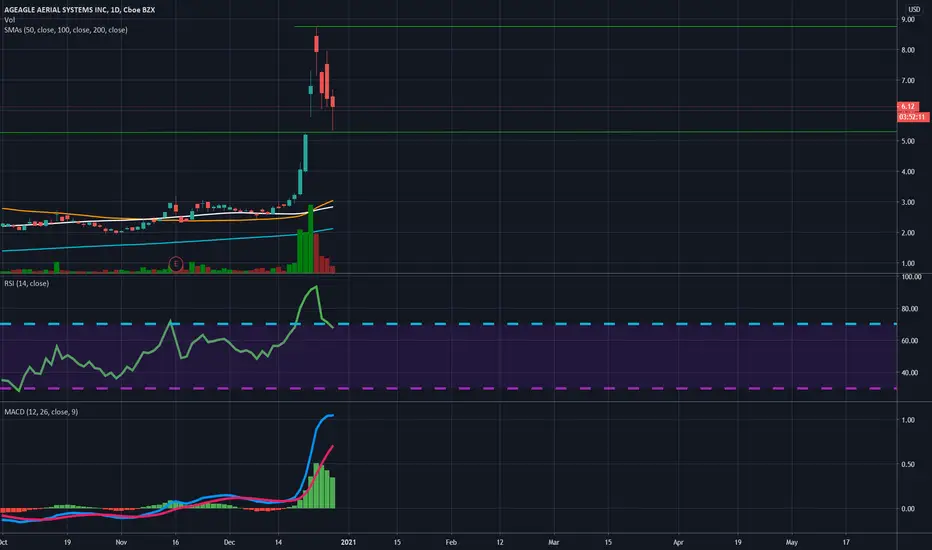Image resolution: width=932 pixels, height=550 pixels.
Task: Open the USD currency label on price axis
Action: pyautogui.click(x=914, y=10)
